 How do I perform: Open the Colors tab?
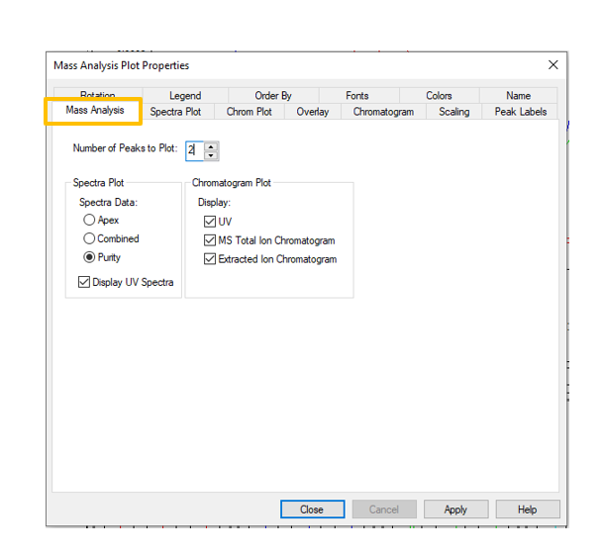click(x=439, y=96)
